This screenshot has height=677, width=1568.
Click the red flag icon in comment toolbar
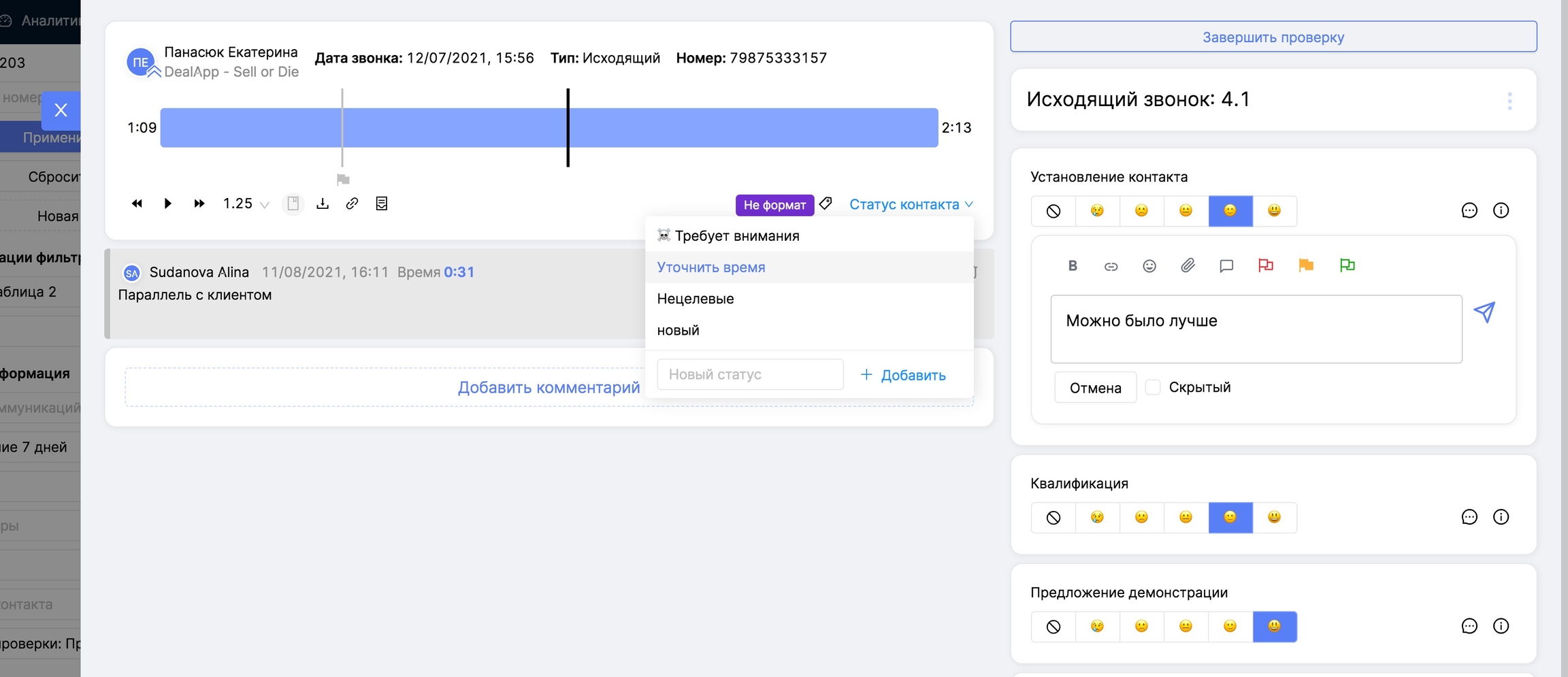pos(1265,265)
